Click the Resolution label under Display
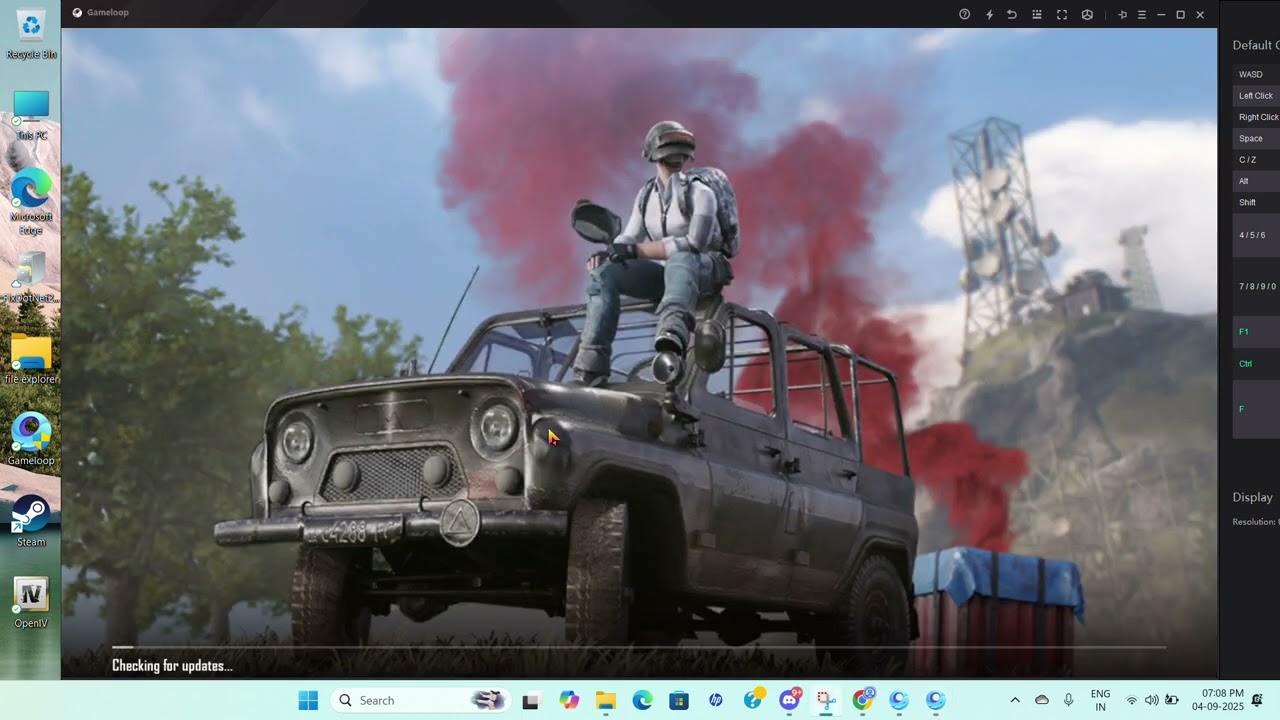This screenshot has width=1280, height=720. (x=1255, y=522)
